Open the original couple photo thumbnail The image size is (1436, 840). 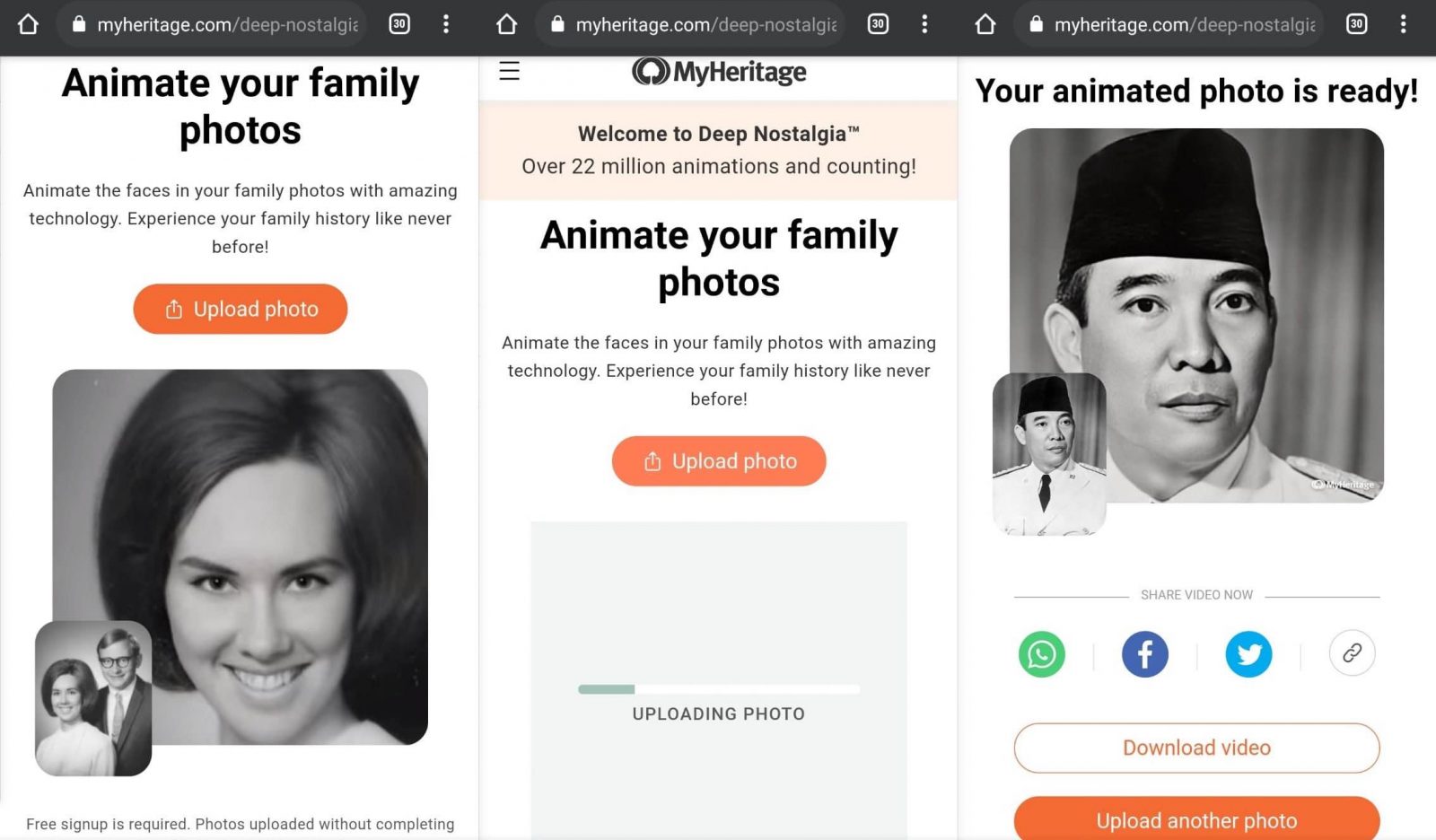tap(93, 698)
